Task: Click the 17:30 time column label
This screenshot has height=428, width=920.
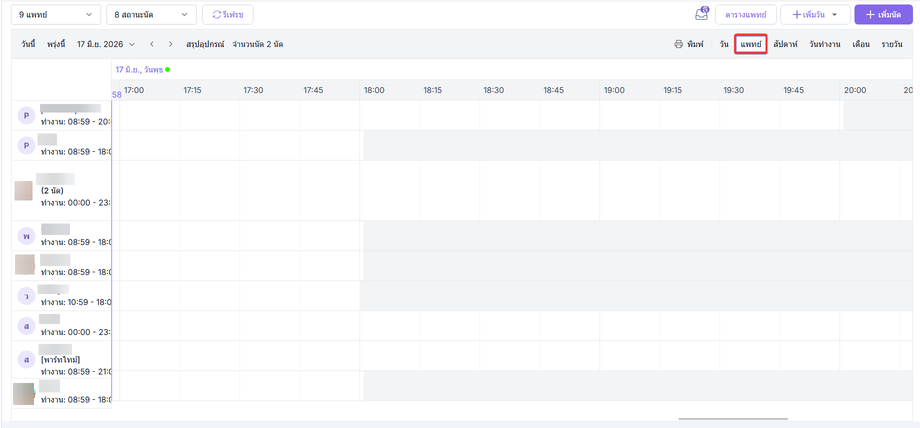Action: (x=253, y=90)
